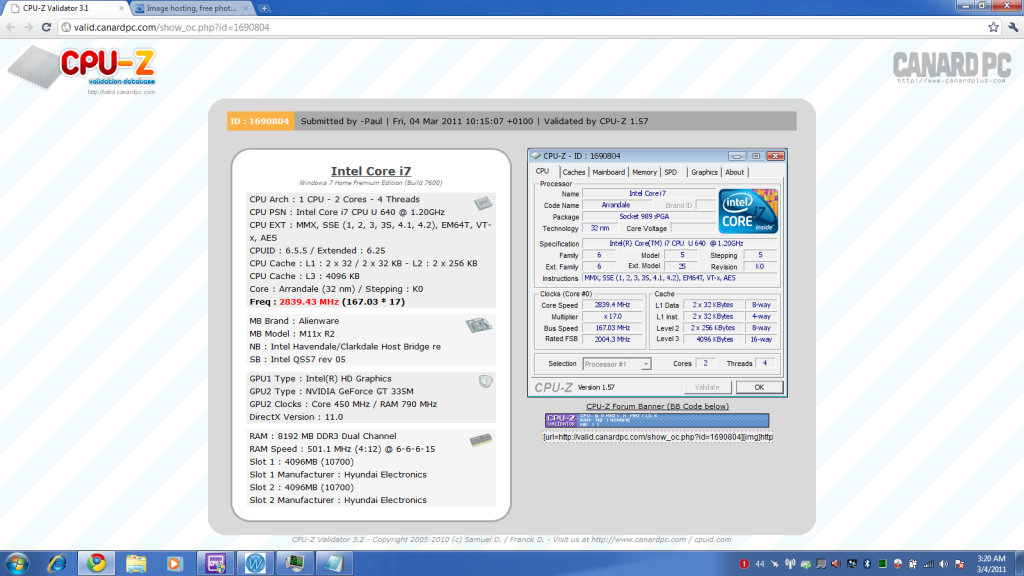Viewport: 1024px width, 576px height.
Task: Click the Intel Core i7 badge image
Action: [748, 211]
